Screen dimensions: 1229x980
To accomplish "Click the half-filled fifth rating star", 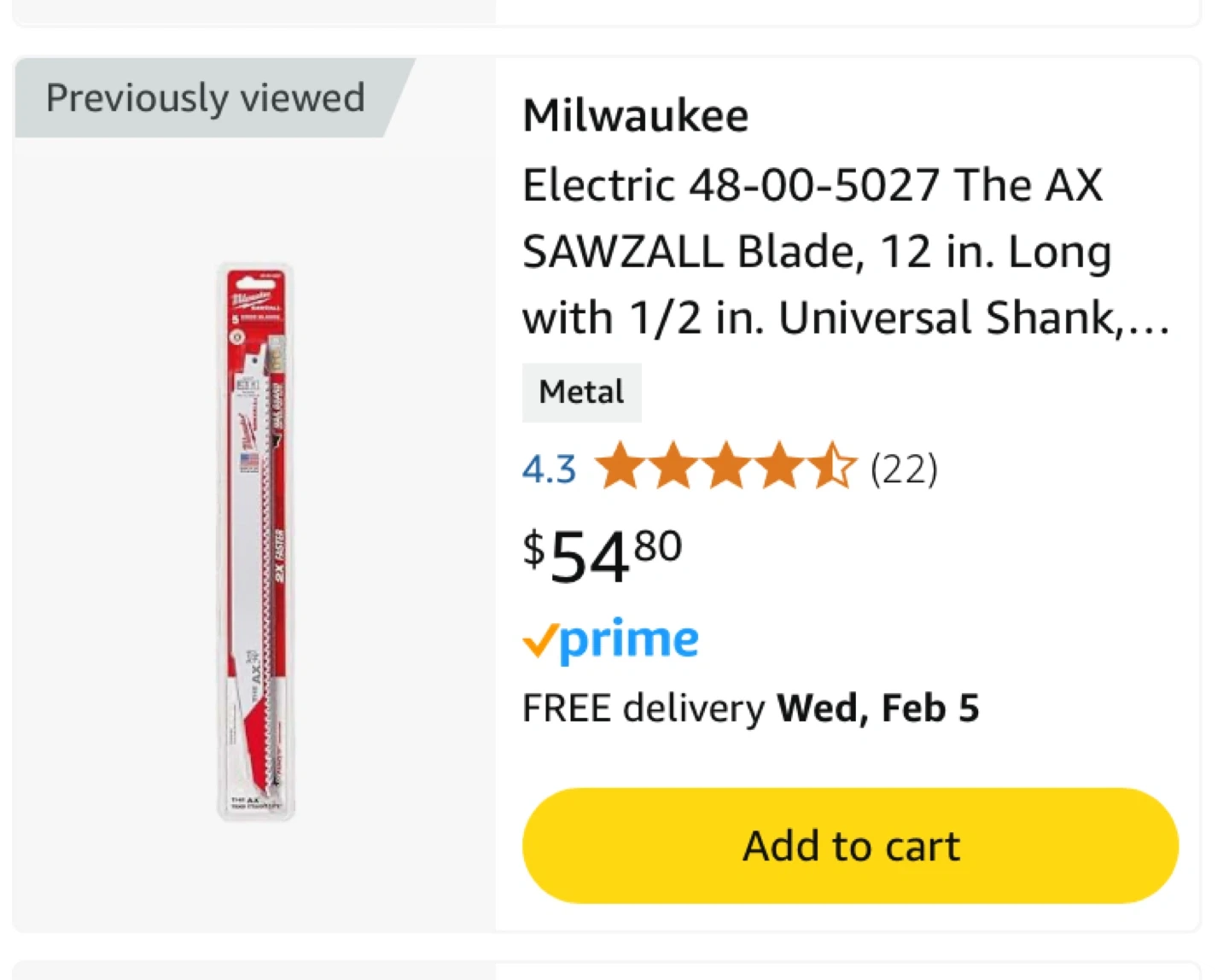I will coord(831,467).
